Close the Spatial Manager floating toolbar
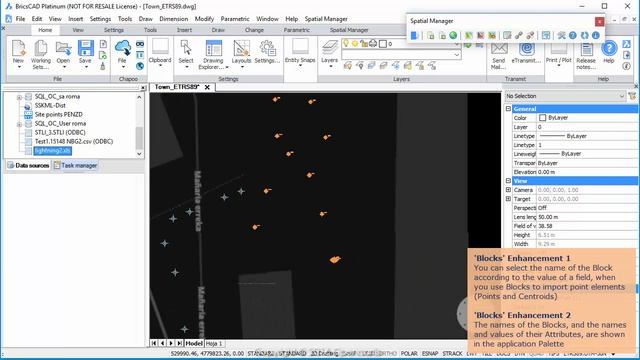The height and width of the screenshot is (360, 640). [599, 21]
